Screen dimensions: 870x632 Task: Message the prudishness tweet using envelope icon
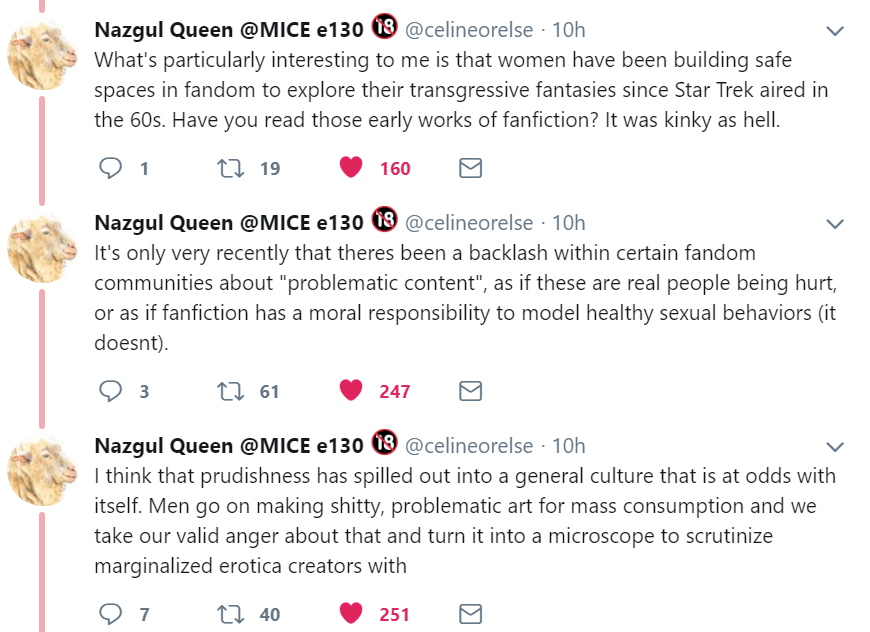click(x=470, y=614)
